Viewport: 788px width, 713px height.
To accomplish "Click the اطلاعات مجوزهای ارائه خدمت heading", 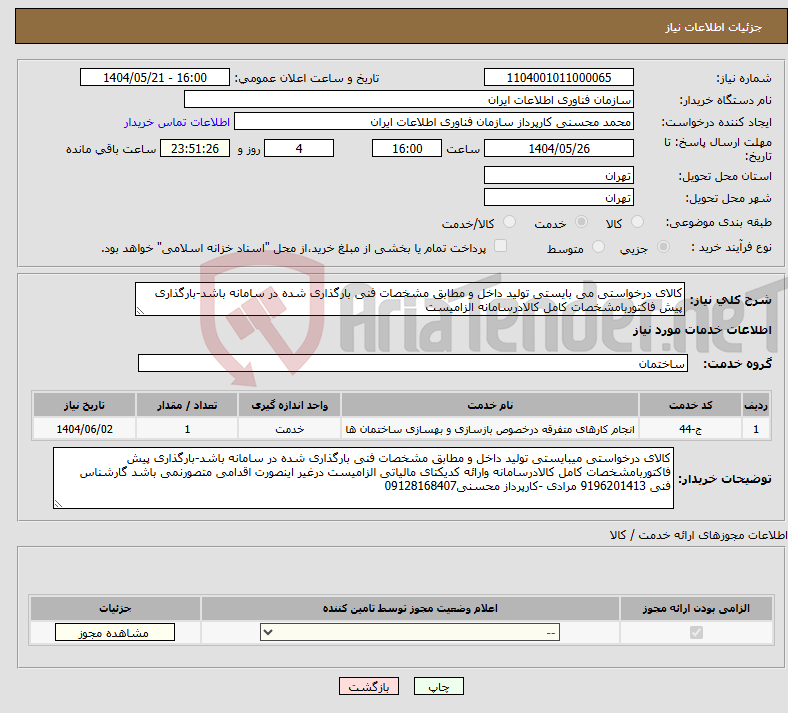I will pyautogui.click(x=699, y=535).
